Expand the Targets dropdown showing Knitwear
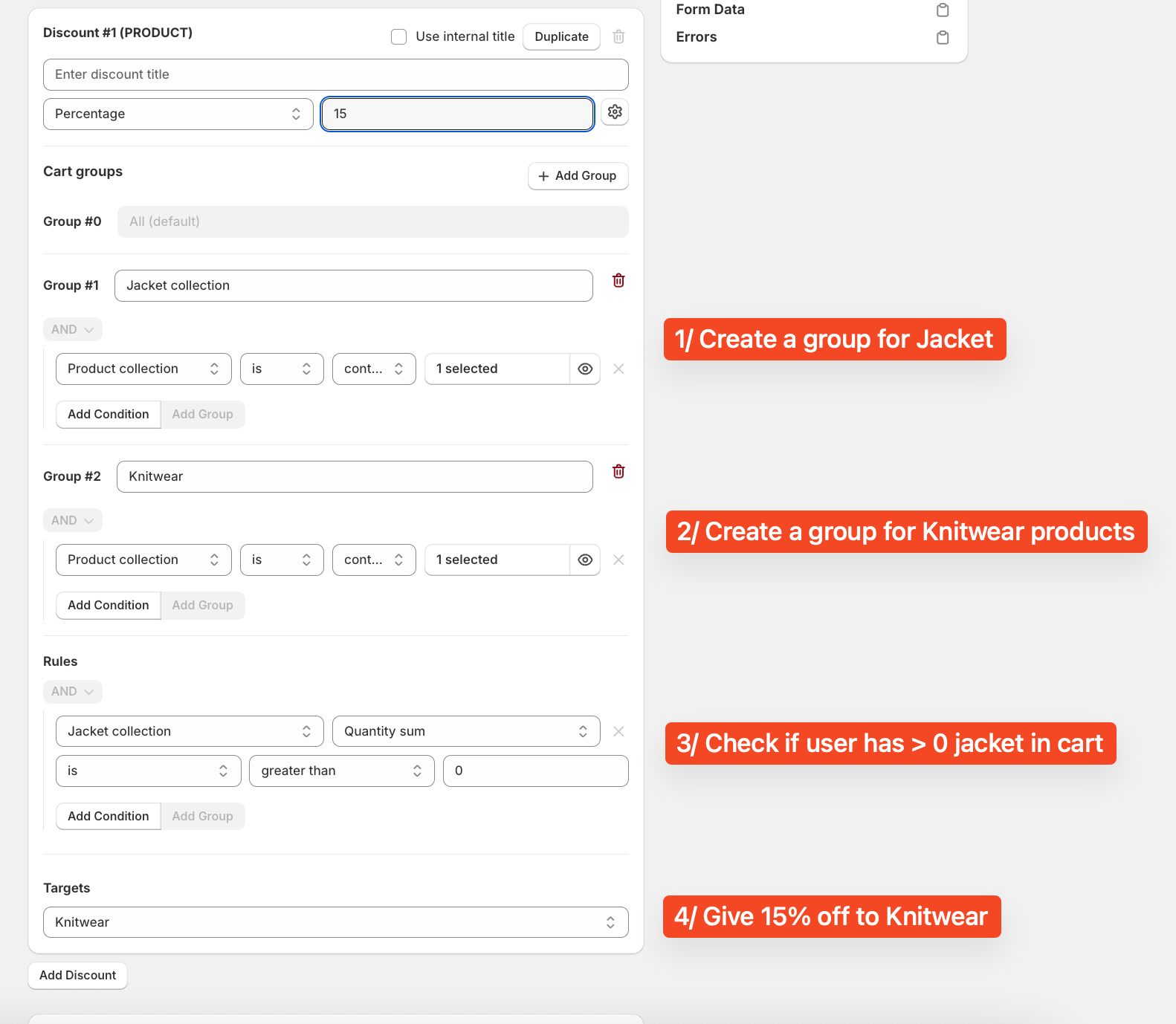Viewport: 1176px width, 1024px height. tap(335, 922)
